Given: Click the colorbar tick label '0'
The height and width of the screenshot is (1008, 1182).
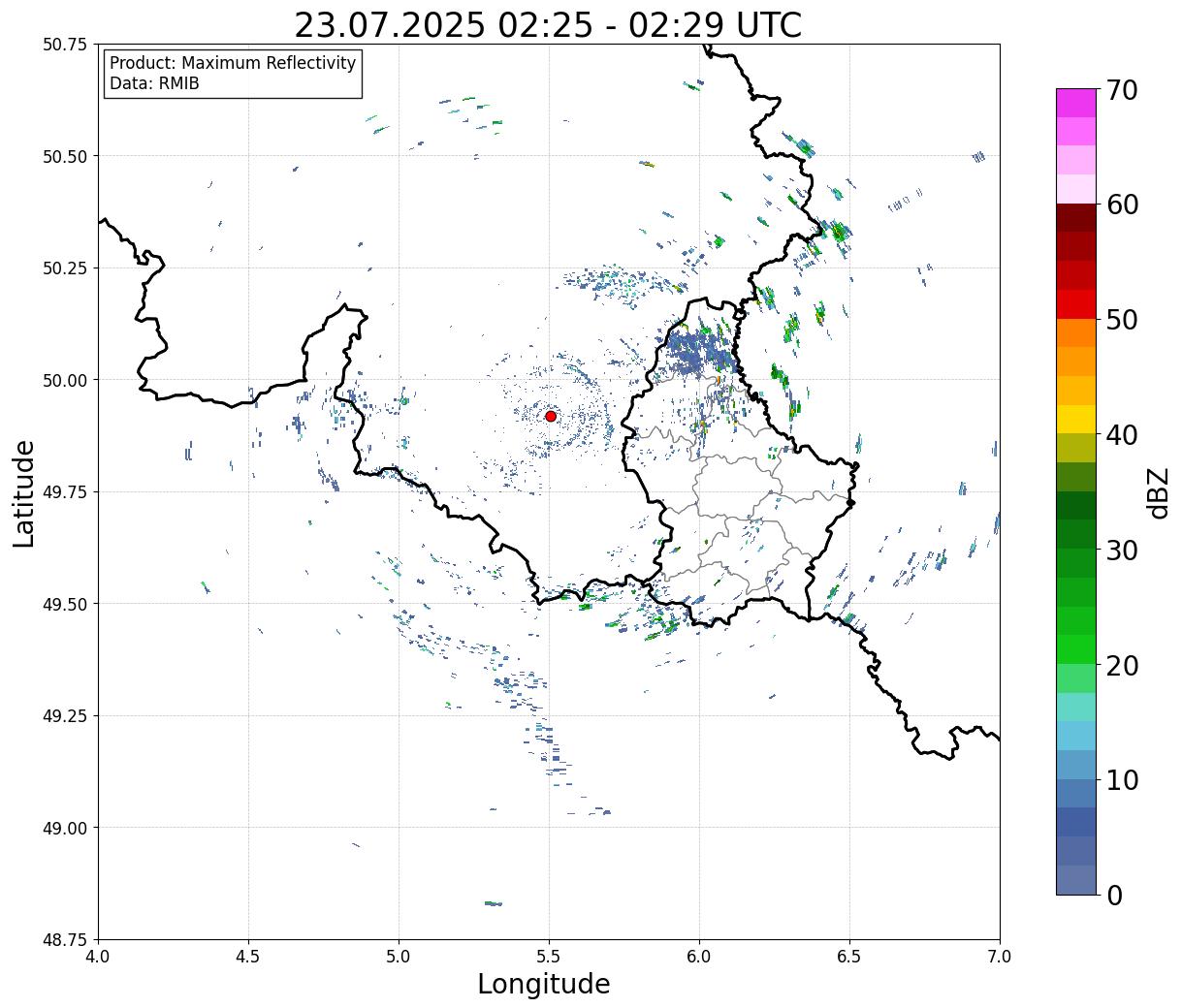Looking at the screenshot, I should pyautogui.click(x=1113, y=895).
